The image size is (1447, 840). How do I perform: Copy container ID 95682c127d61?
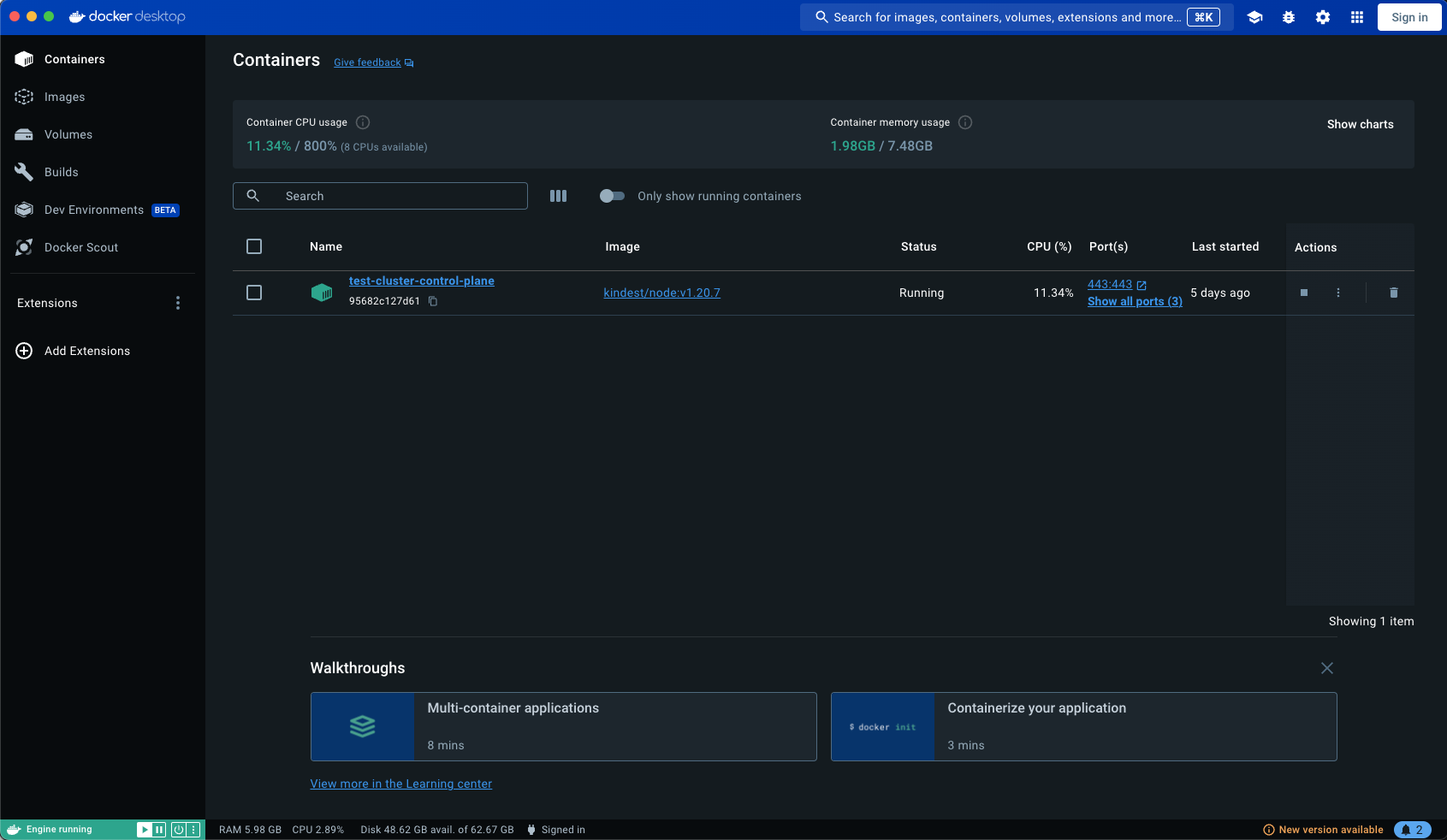tap(433, 301)
